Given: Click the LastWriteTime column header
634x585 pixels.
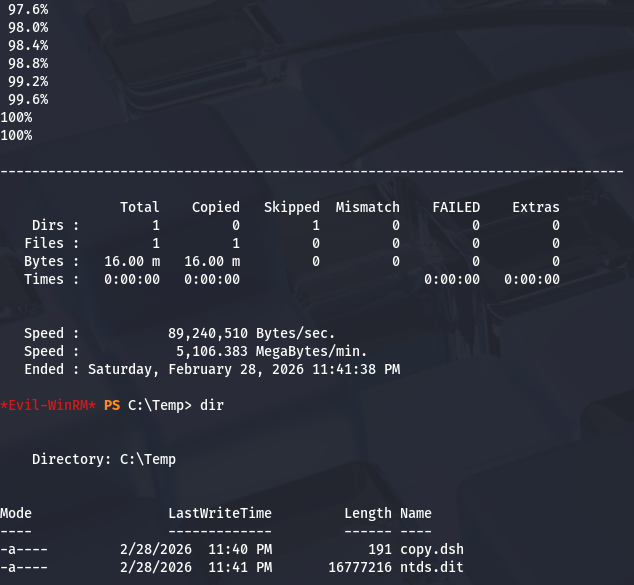Looking at the screenshot, I should point(220,513).
